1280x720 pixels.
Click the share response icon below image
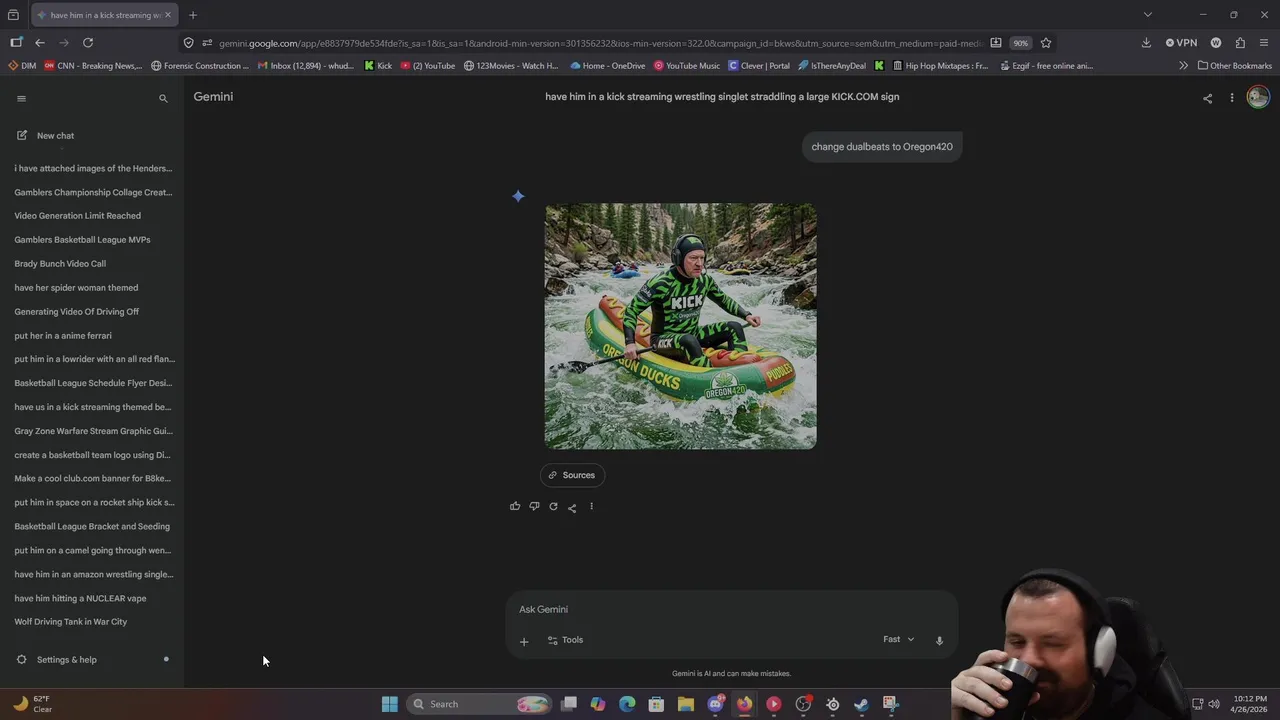pyautogui.click(x=572, y=507)
